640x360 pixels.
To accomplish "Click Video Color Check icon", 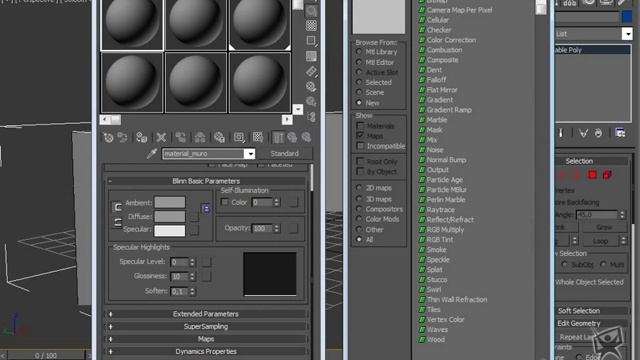I will click(x=311, y=56).
